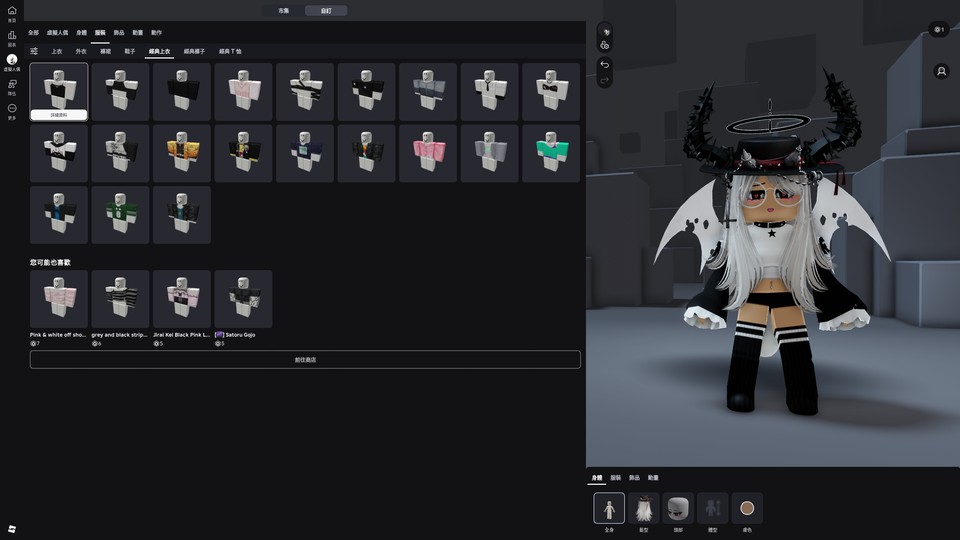Viewport: 960px width, 540px height.
Task: Open the Charts icon in left sidebar
Action: coord(12,36)
